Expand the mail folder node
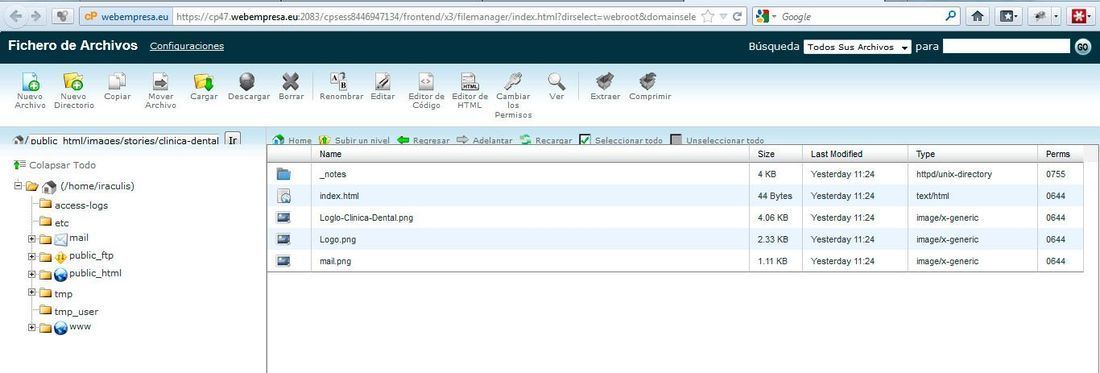Screen dimensions: 1100x373 point(32,239)
